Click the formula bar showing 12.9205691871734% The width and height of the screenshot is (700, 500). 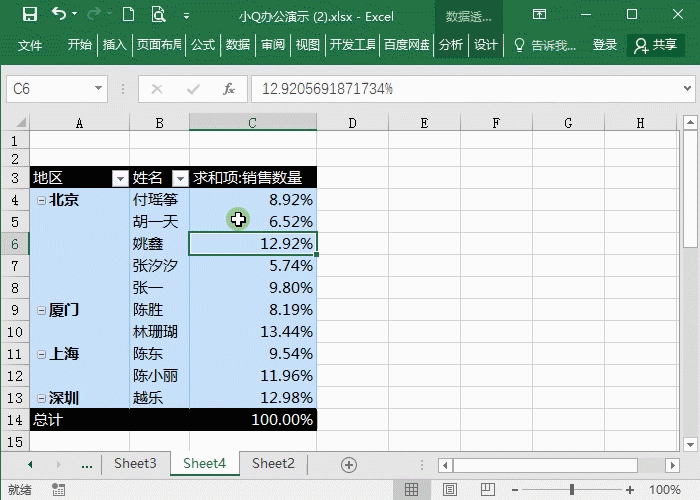467,89
